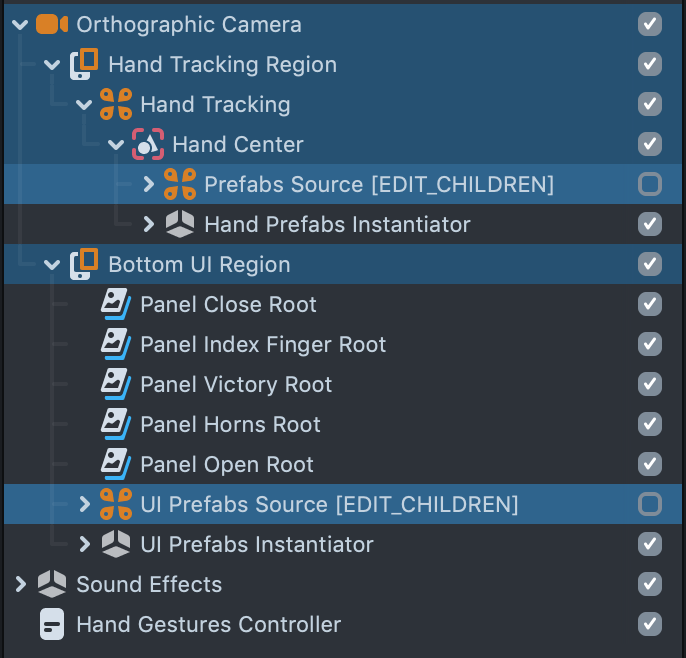Click the Panel Close Root image icon
This screenshot has height=658, width=686.
click(116, 304)
